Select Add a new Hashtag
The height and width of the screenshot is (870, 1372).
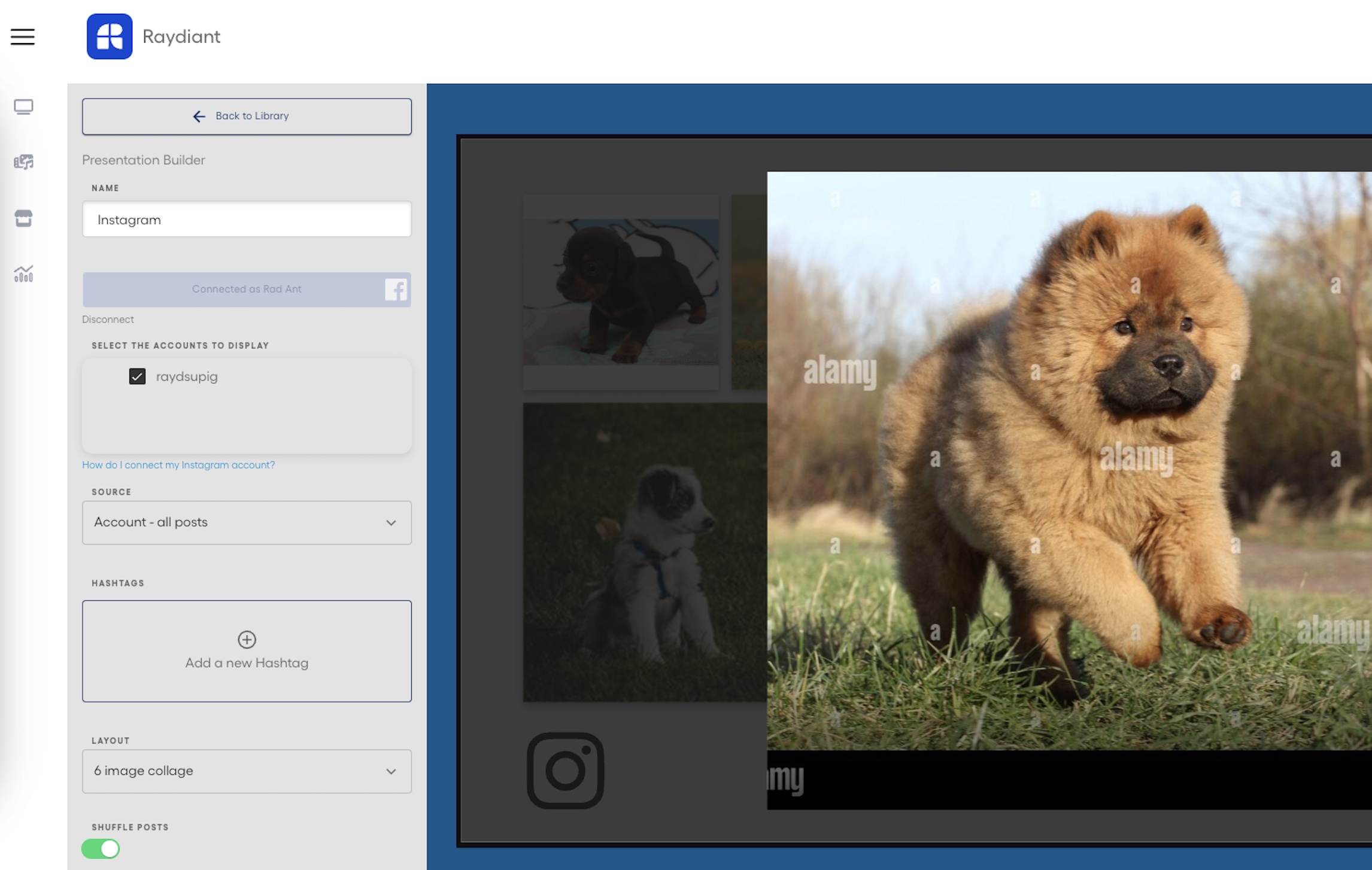coord(246,651)
